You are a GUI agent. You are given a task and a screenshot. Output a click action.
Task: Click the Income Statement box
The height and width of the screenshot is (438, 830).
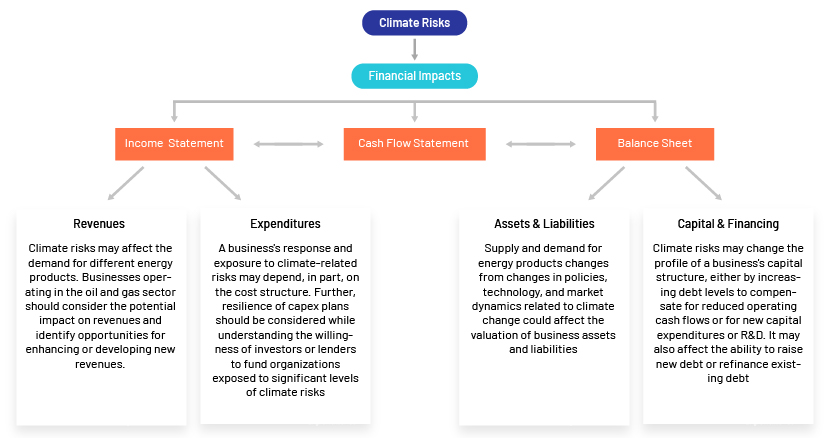(x=174, y=144)
